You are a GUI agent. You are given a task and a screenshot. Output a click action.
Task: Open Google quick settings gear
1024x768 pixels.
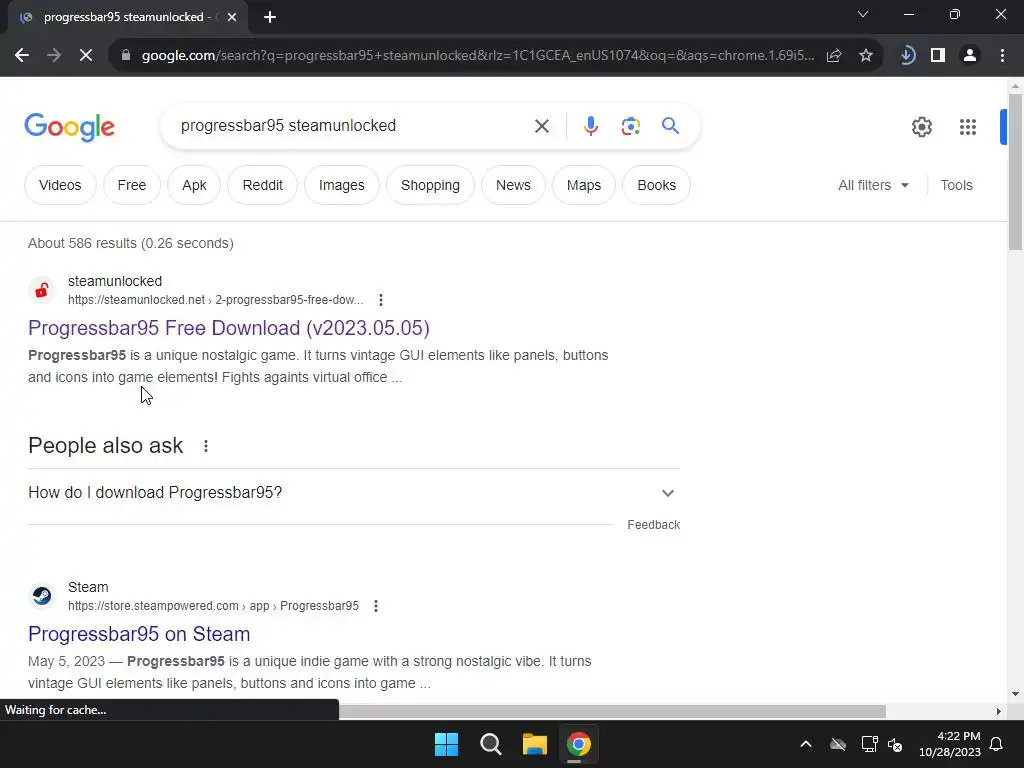click(921, 127)
